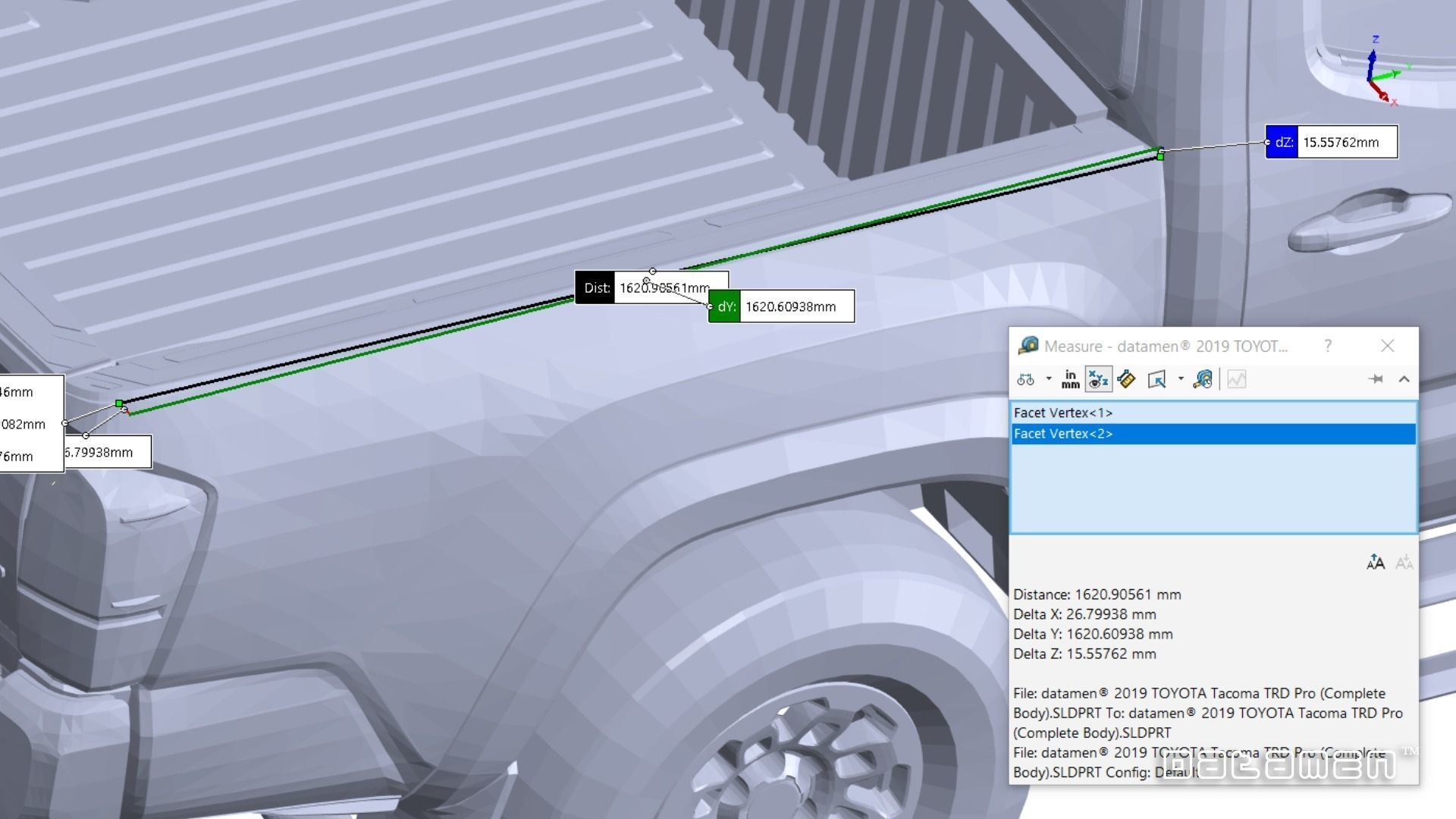Open Units/Precision (in/mm) settings
Image resolution: width=1456 pixels, height=819 pixels.
1070,379
